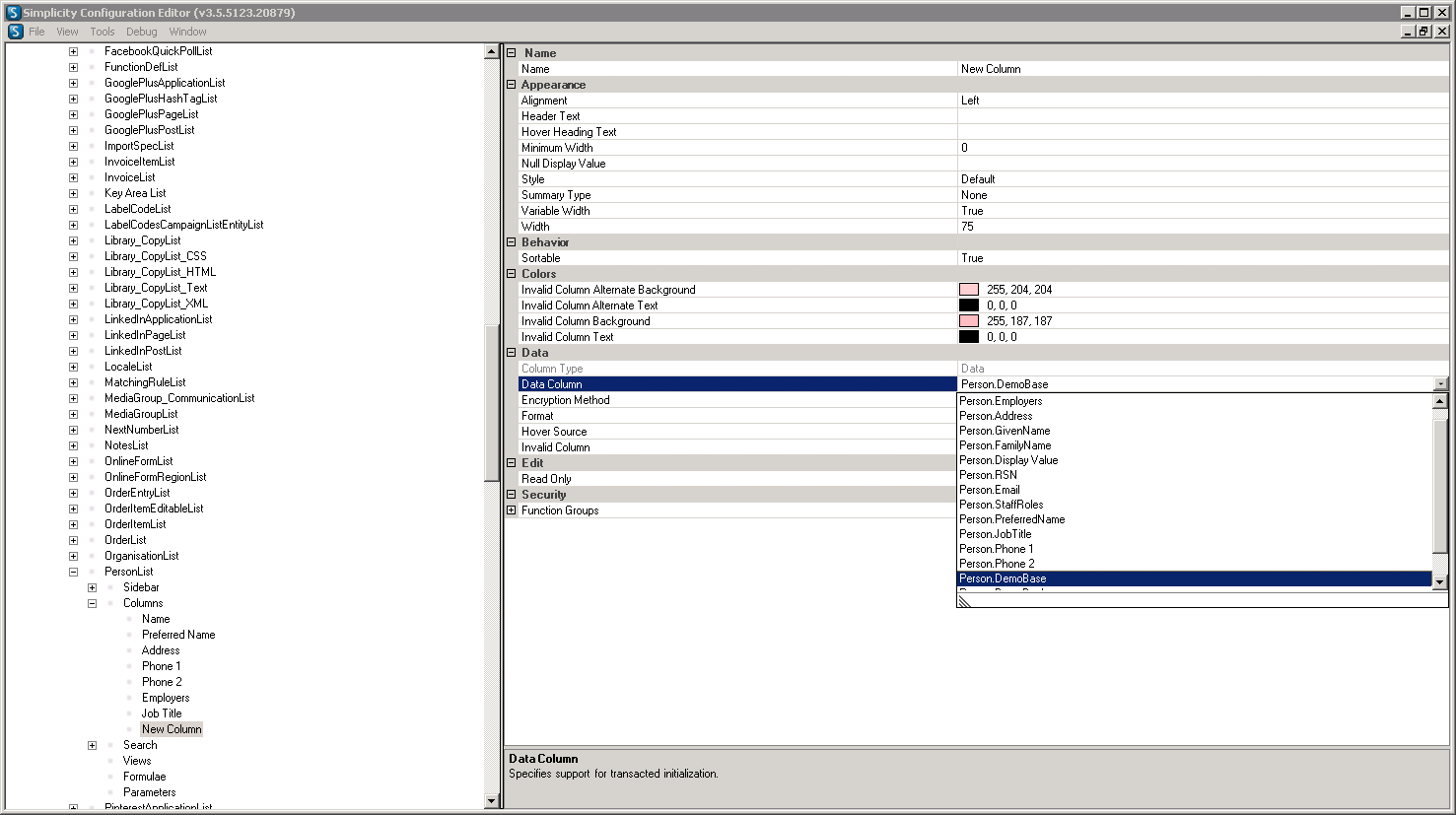This screenshot has height=815, width=1456.
Task: Collapse the Edit property category
Action: 512,463
